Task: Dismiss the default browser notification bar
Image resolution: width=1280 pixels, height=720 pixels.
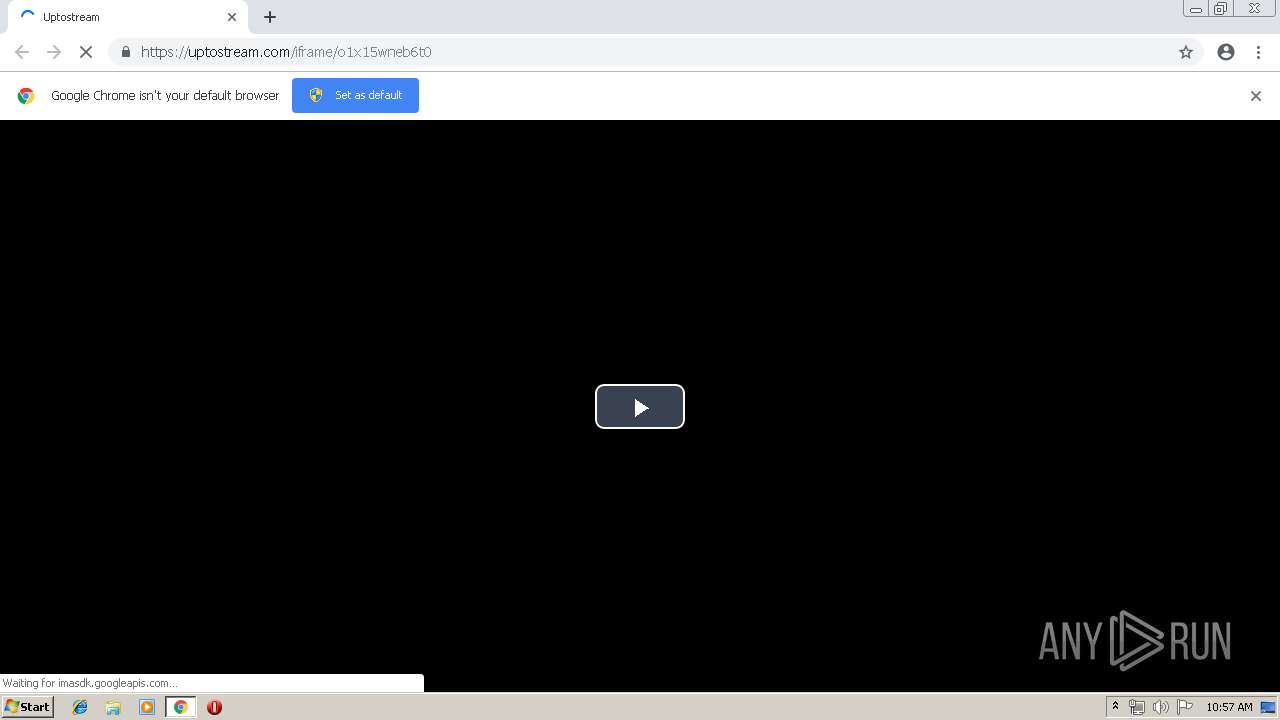Action: pyautogui.click(x=1256, y=96)
